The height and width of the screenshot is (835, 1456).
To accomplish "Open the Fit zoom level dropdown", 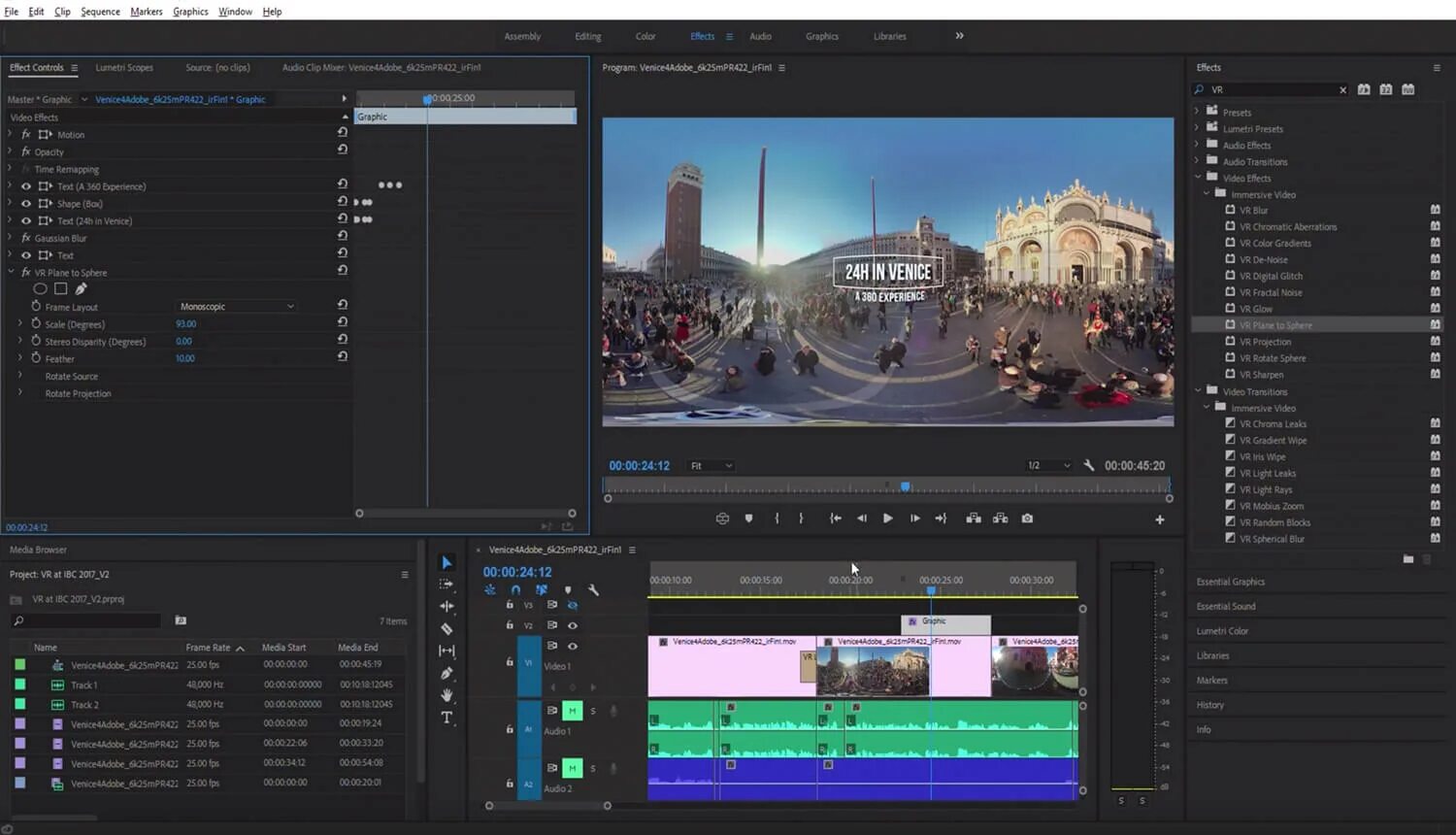I will pyautogui.click(x=711, y=466).
